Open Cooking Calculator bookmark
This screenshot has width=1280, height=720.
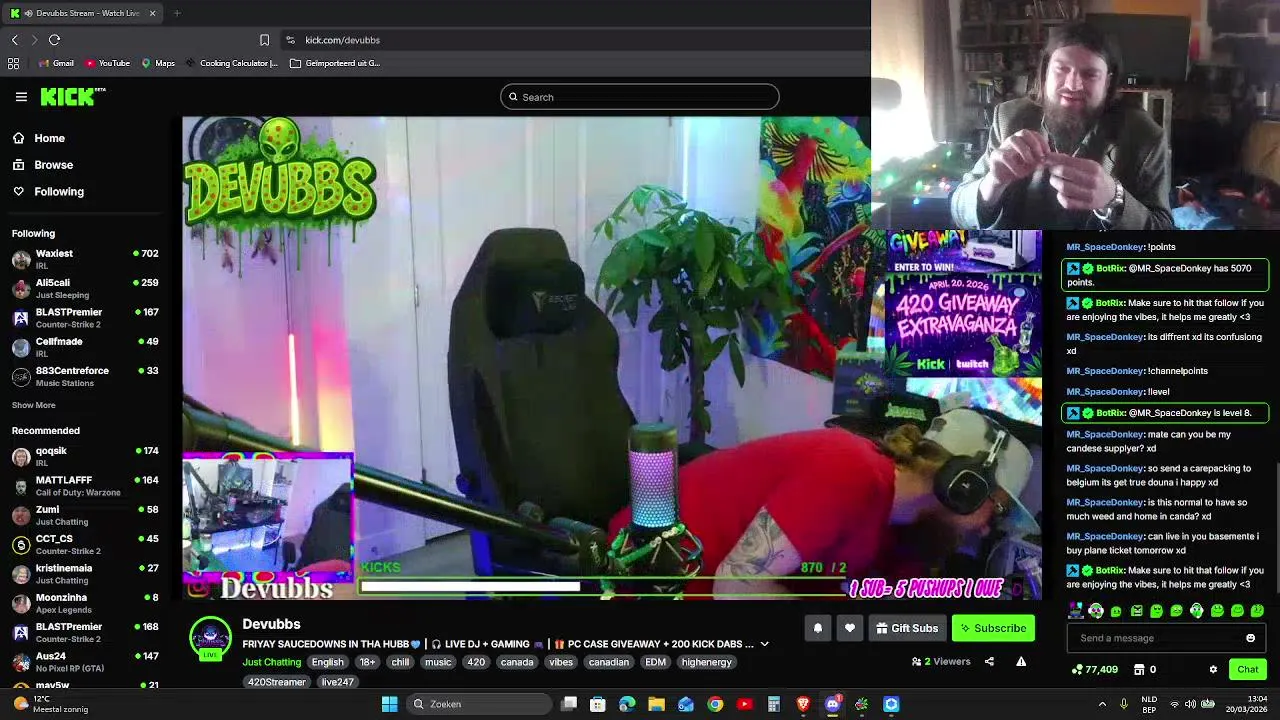[232, 63]
